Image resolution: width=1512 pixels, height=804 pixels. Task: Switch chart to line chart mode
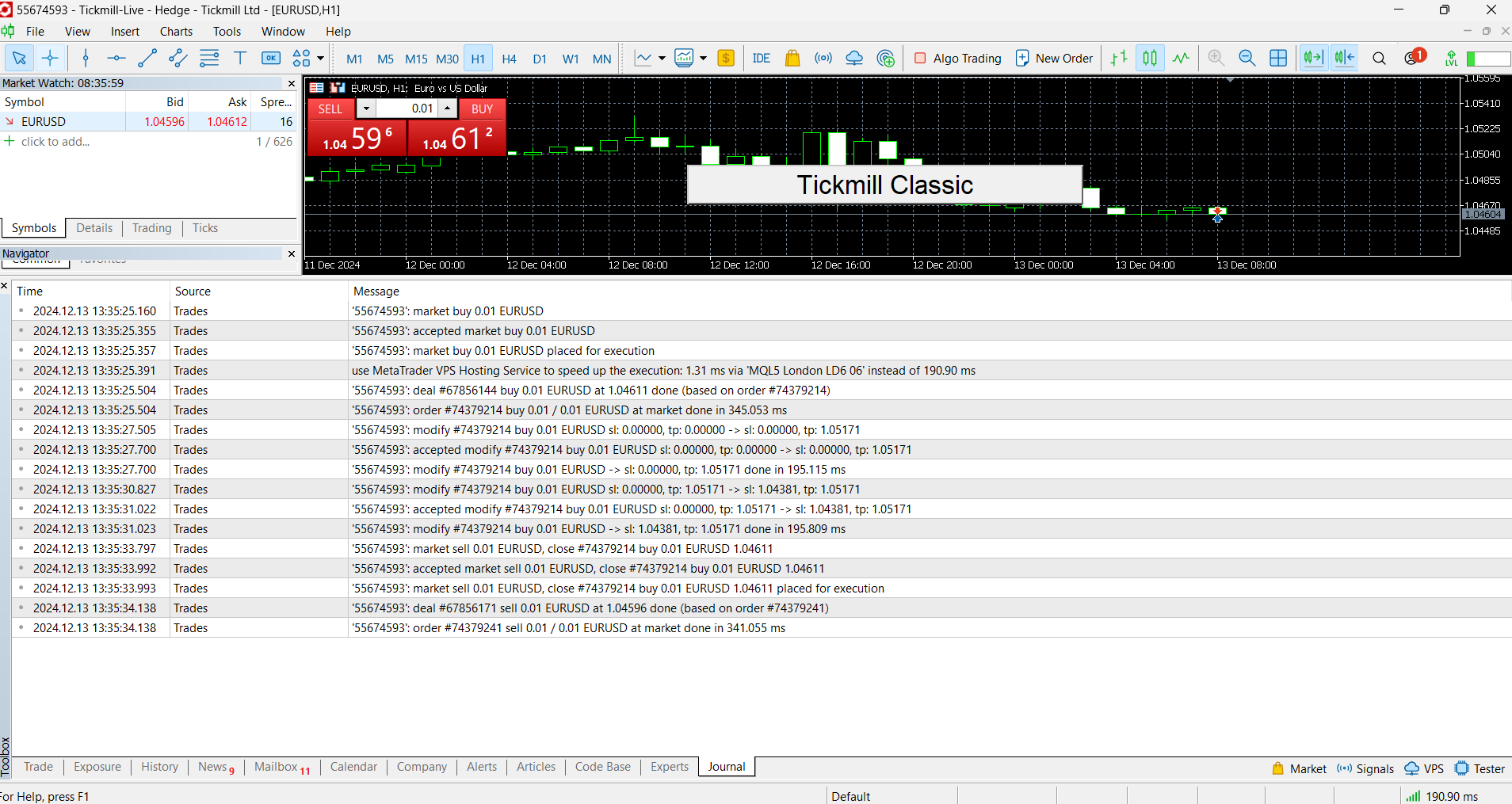pyautogui.click(x=1181, y=58)
